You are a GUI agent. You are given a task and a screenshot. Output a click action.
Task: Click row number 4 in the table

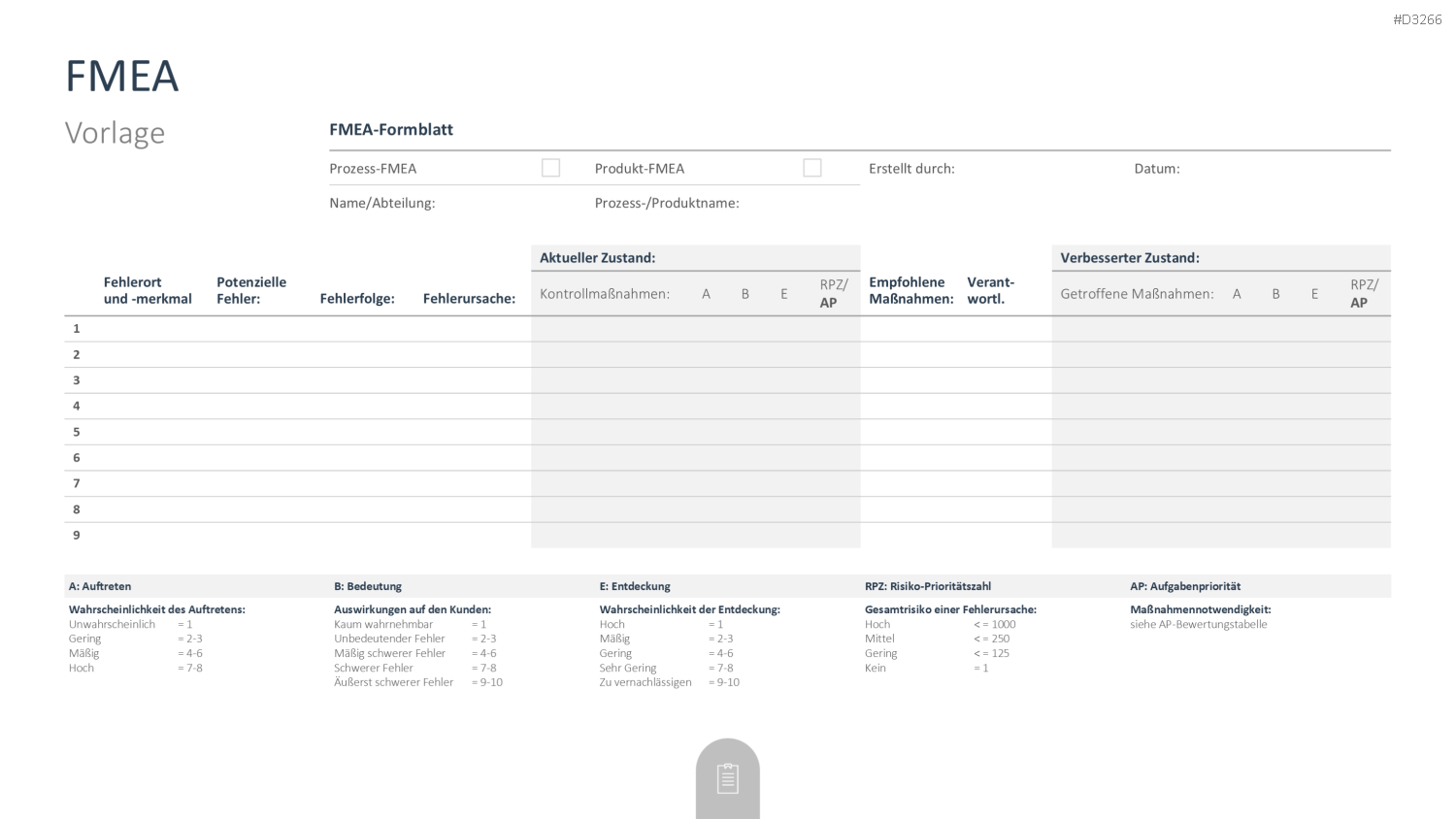76,406
